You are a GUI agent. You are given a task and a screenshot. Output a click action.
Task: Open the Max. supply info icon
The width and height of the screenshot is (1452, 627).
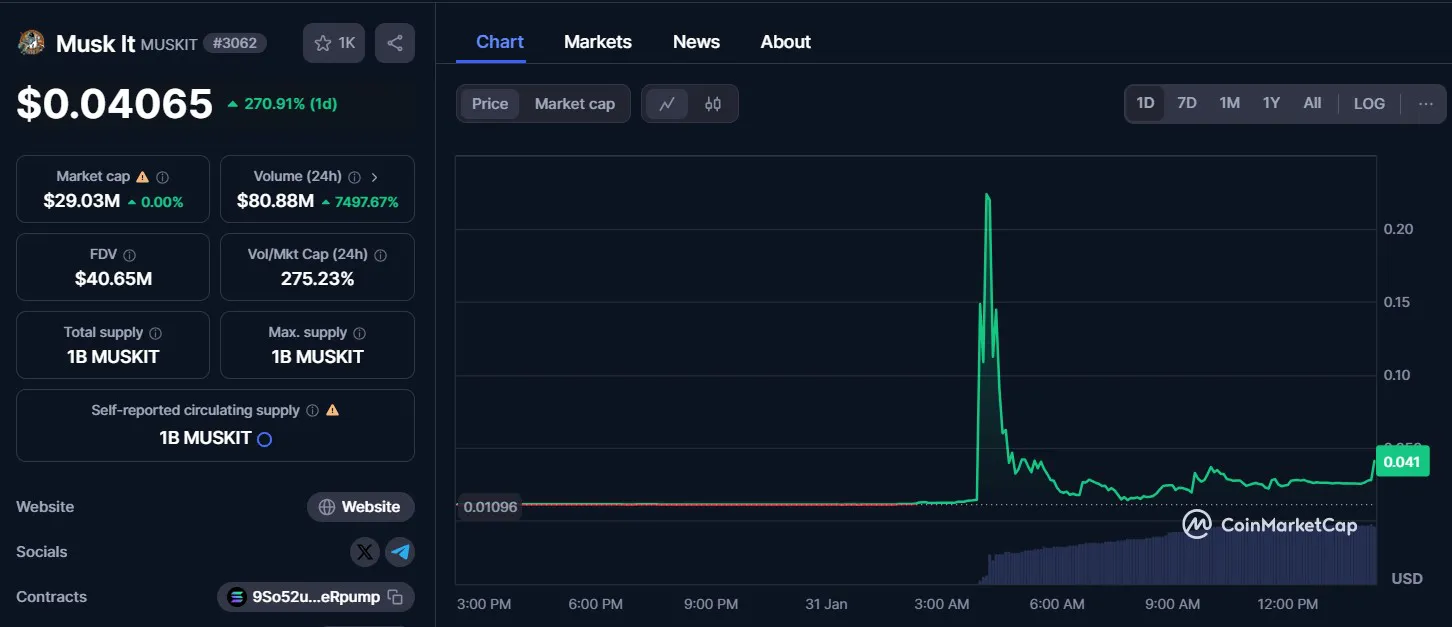359,333
